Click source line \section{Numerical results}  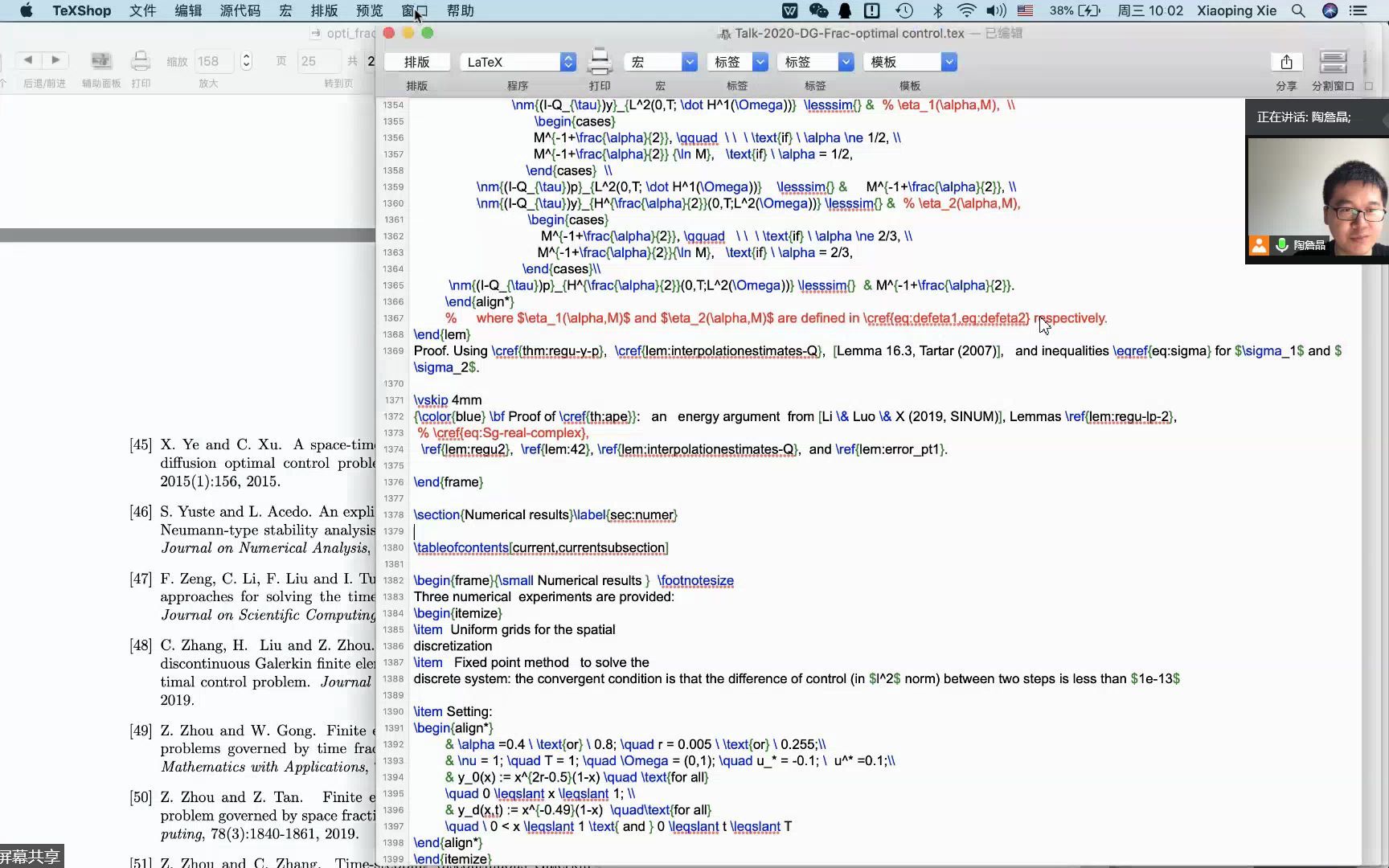[x=545, y=514]
